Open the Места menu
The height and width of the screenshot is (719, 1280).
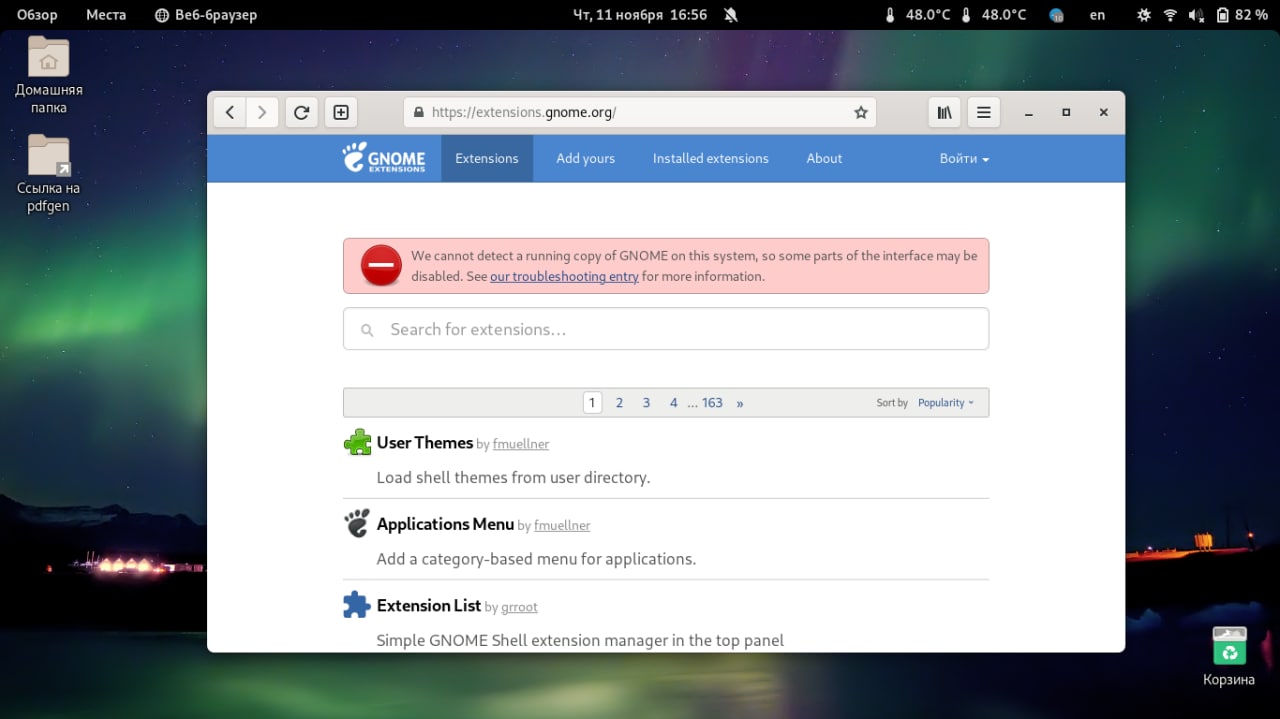pyautogui.click(x=106, y=15)
